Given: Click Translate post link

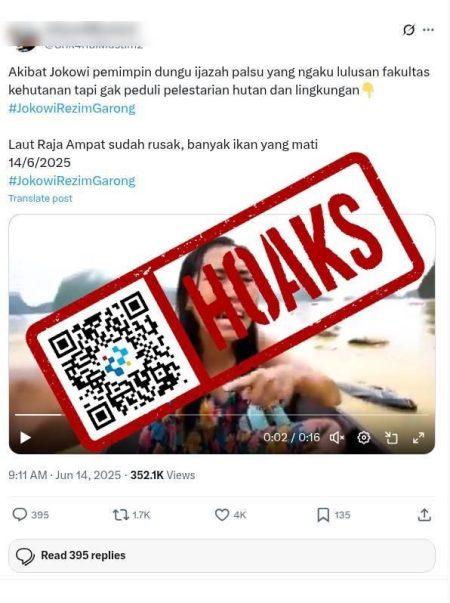Looking at the screenshot, I should point(40,198).
